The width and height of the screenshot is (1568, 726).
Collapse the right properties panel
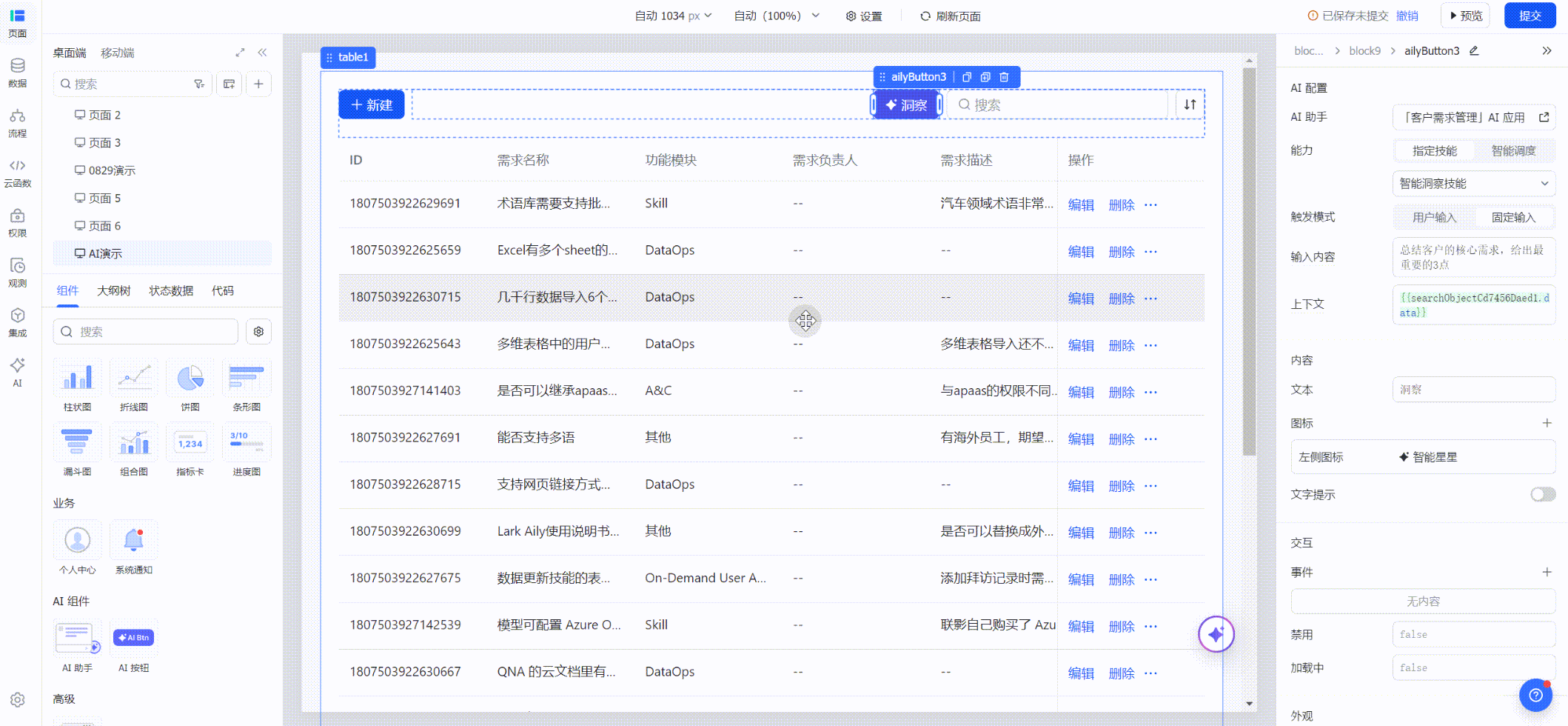point(1547,51)
